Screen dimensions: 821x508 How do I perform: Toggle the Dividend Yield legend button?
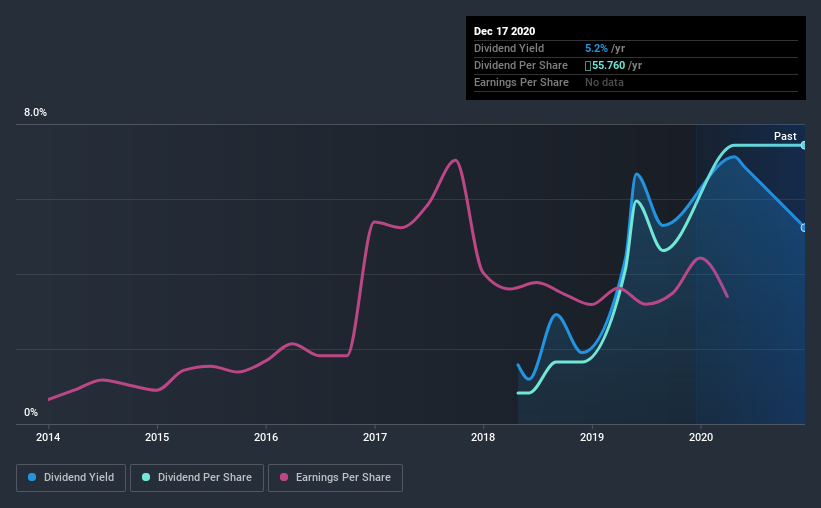point(71,478)
